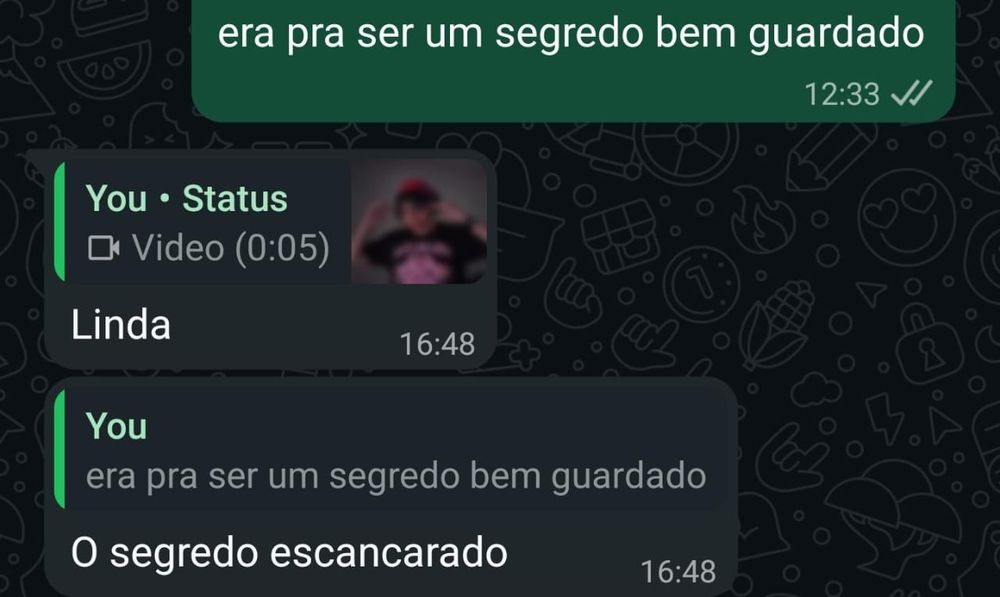Tap the padlock doodle in chat wallpaper
Image resolution: width=1000 pixels, height=597 pixels.
pos(924,345)
